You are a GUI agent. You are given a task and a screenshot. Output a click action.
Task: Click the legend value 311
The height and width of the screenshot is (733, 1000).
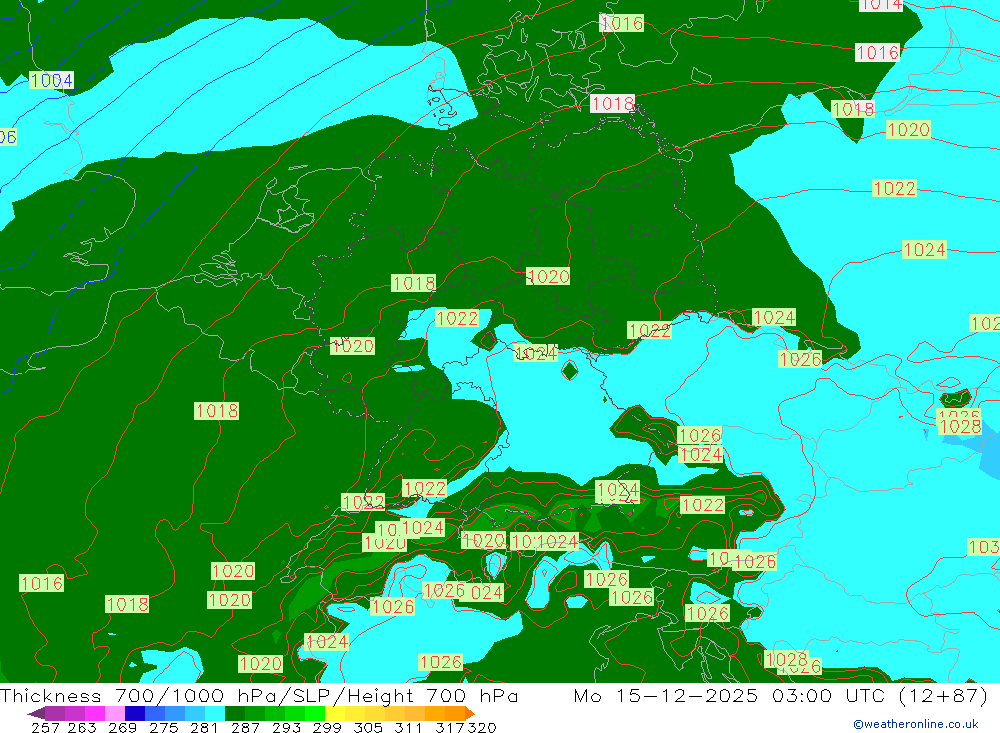click(x=408, y=727)
